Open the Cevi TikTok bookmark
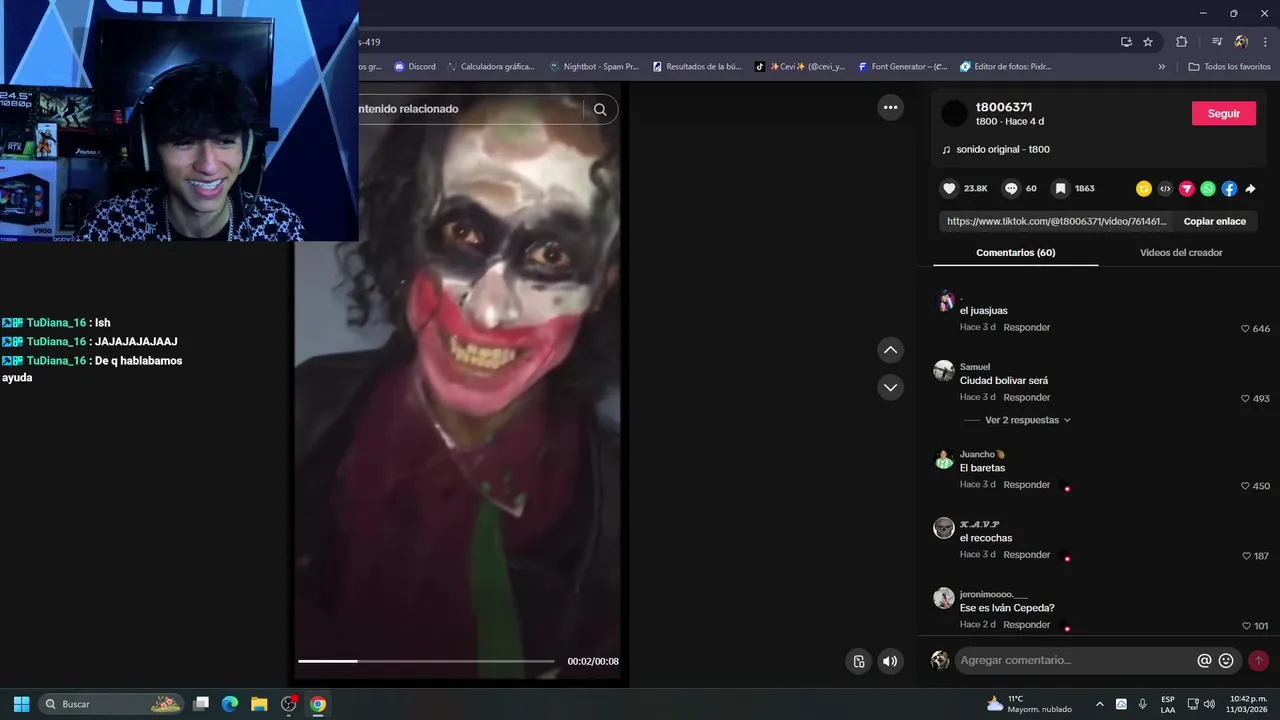 [x=800, y=67]
